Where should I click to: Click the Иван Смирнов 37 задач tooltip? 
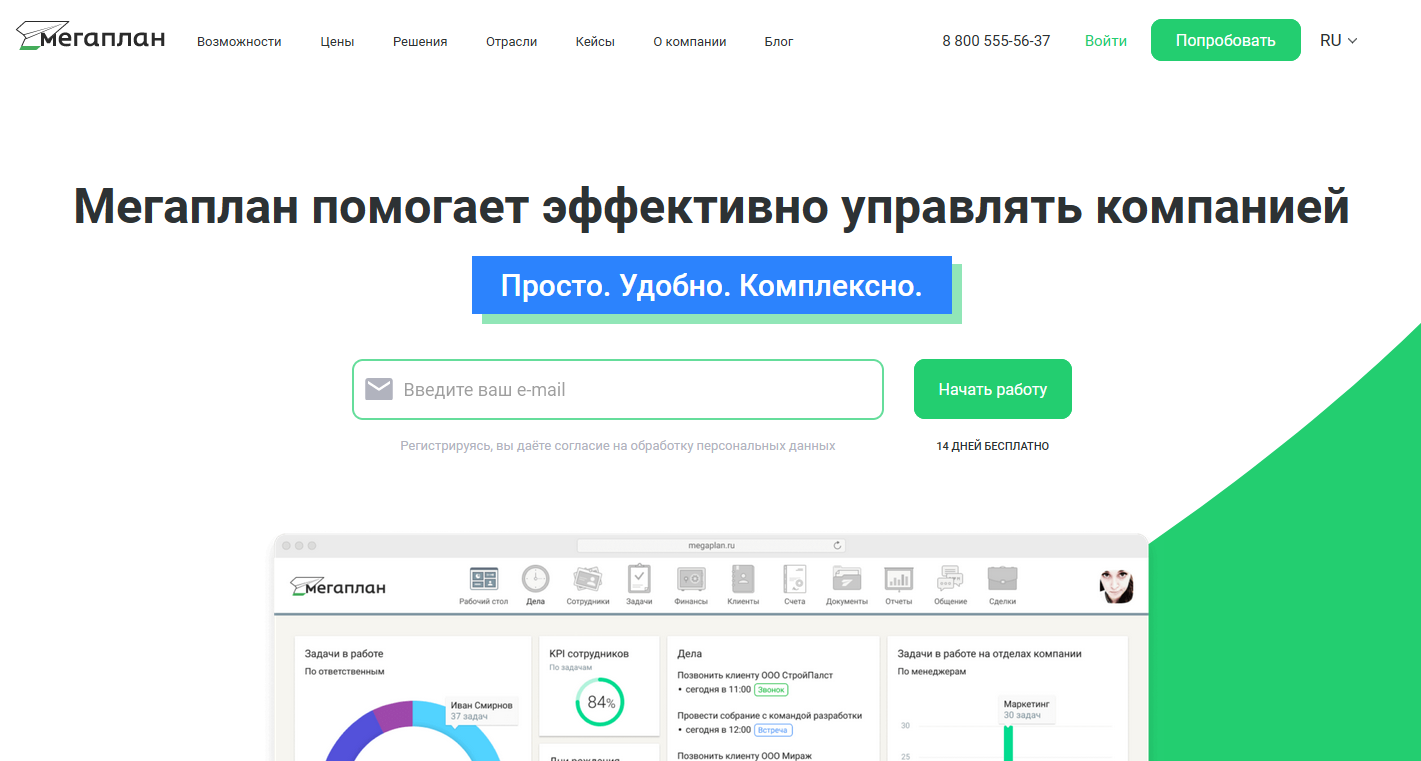[481, 710]
